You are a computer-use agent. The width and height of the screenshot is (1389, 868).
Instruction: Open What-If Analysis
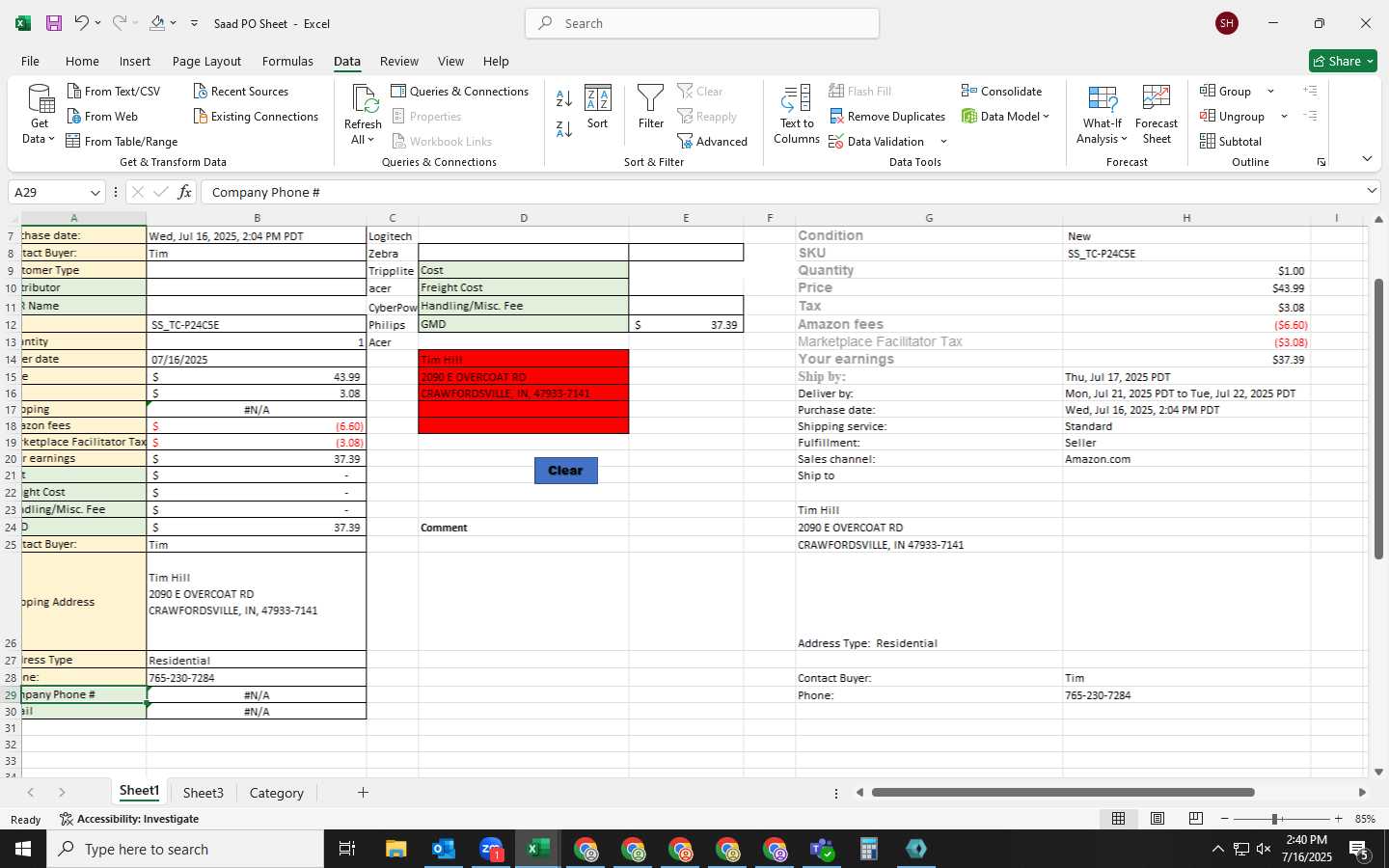coord(1103,115)
